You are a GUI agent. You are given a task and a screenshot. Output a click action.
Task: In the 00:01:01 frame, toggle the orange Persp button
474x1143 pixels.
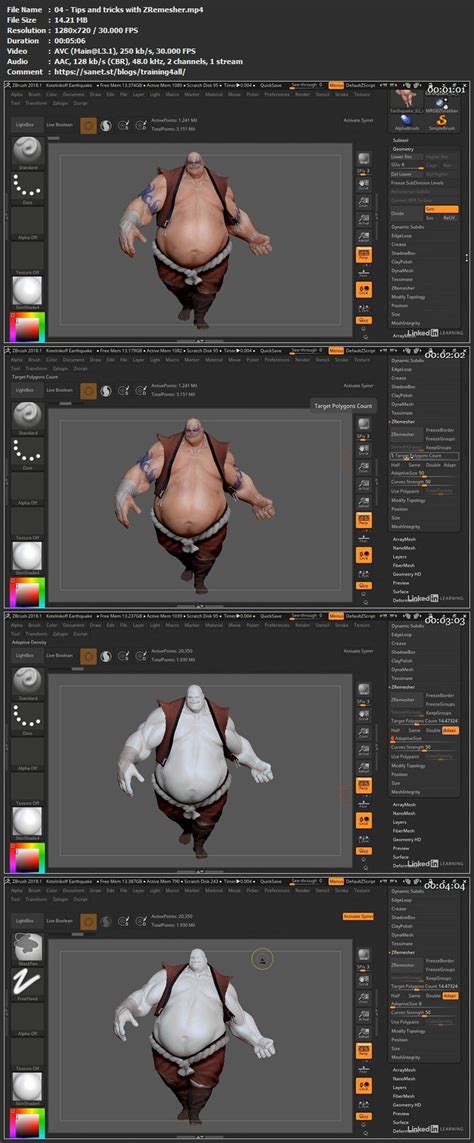click(362, 254)
